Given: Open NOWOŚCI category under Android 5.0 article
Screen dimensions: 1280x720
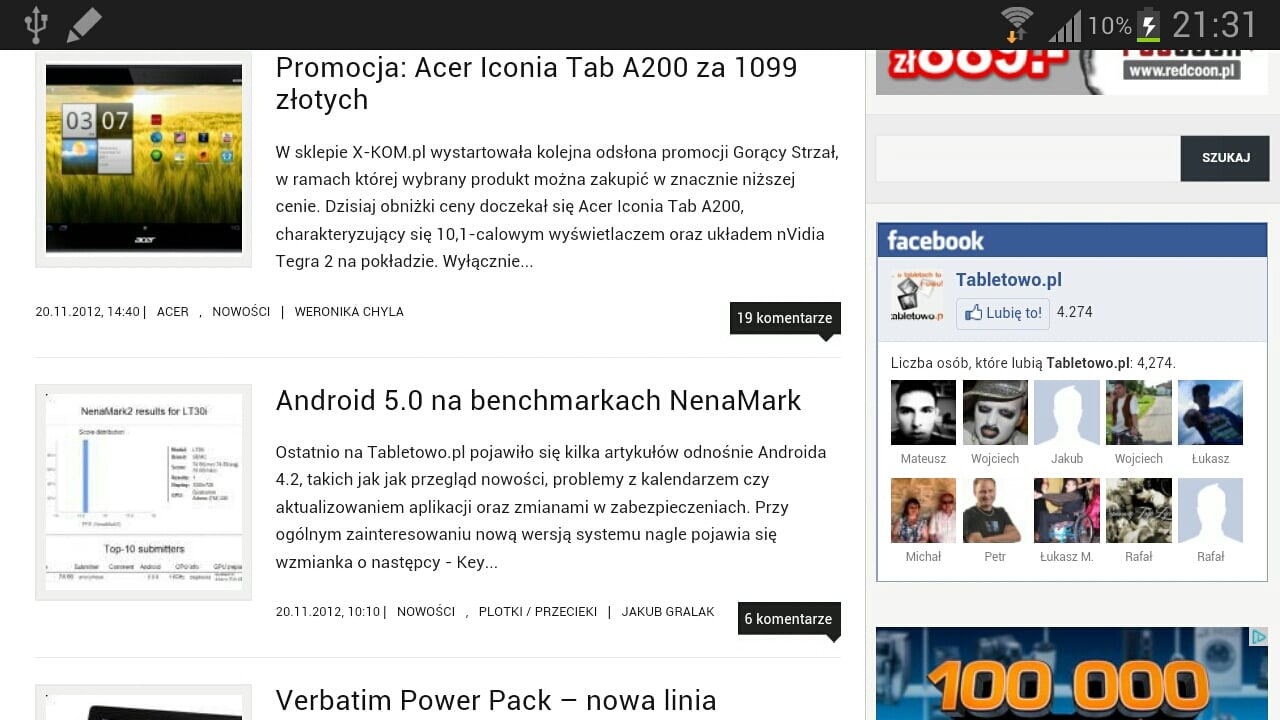Looking at the screenshot, I should 426,612.
